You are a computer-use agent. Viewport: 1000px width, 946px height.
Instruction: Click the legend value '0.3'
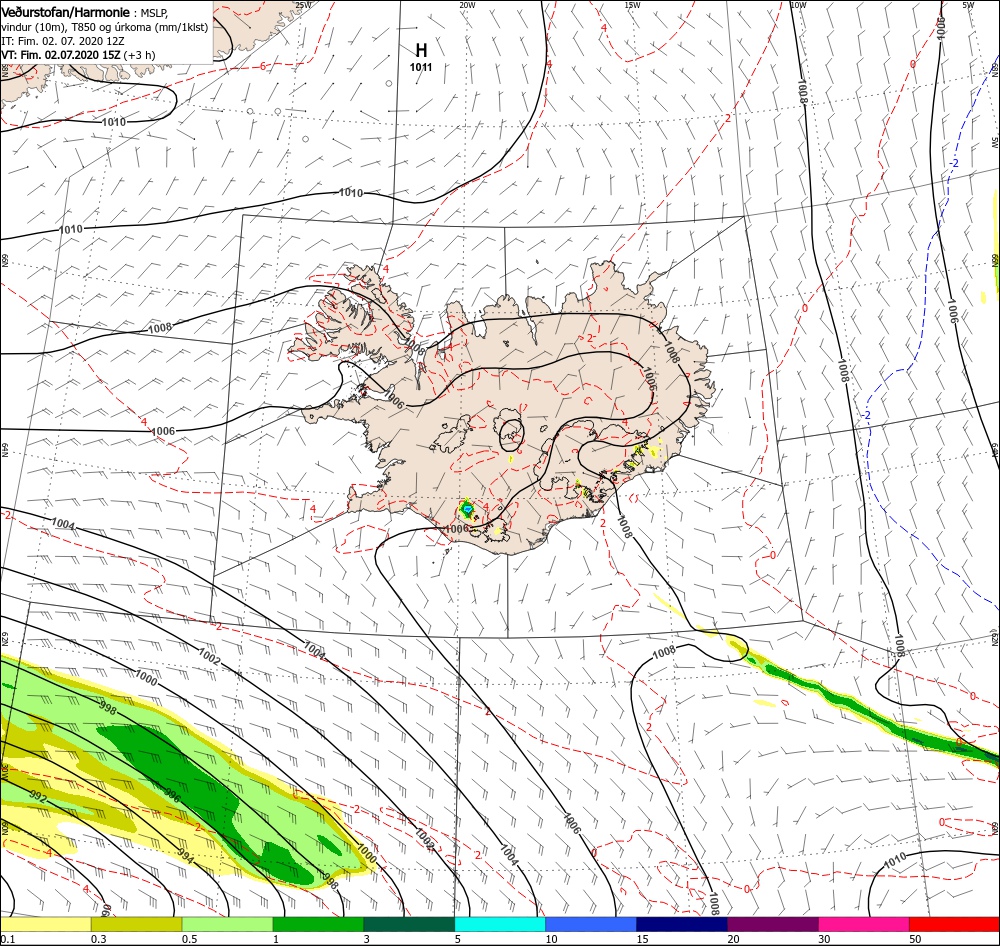tap(98, 939)
